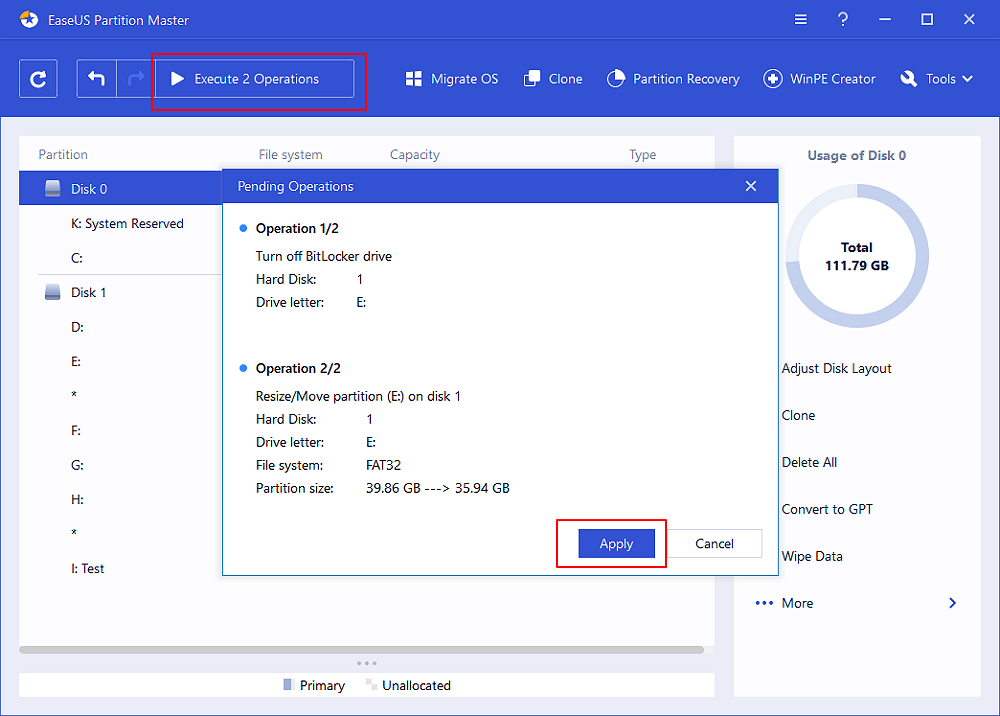The image size is (1000, 716).
Task: Click the Operation 2/2 heading
Action: click(298, 369)
